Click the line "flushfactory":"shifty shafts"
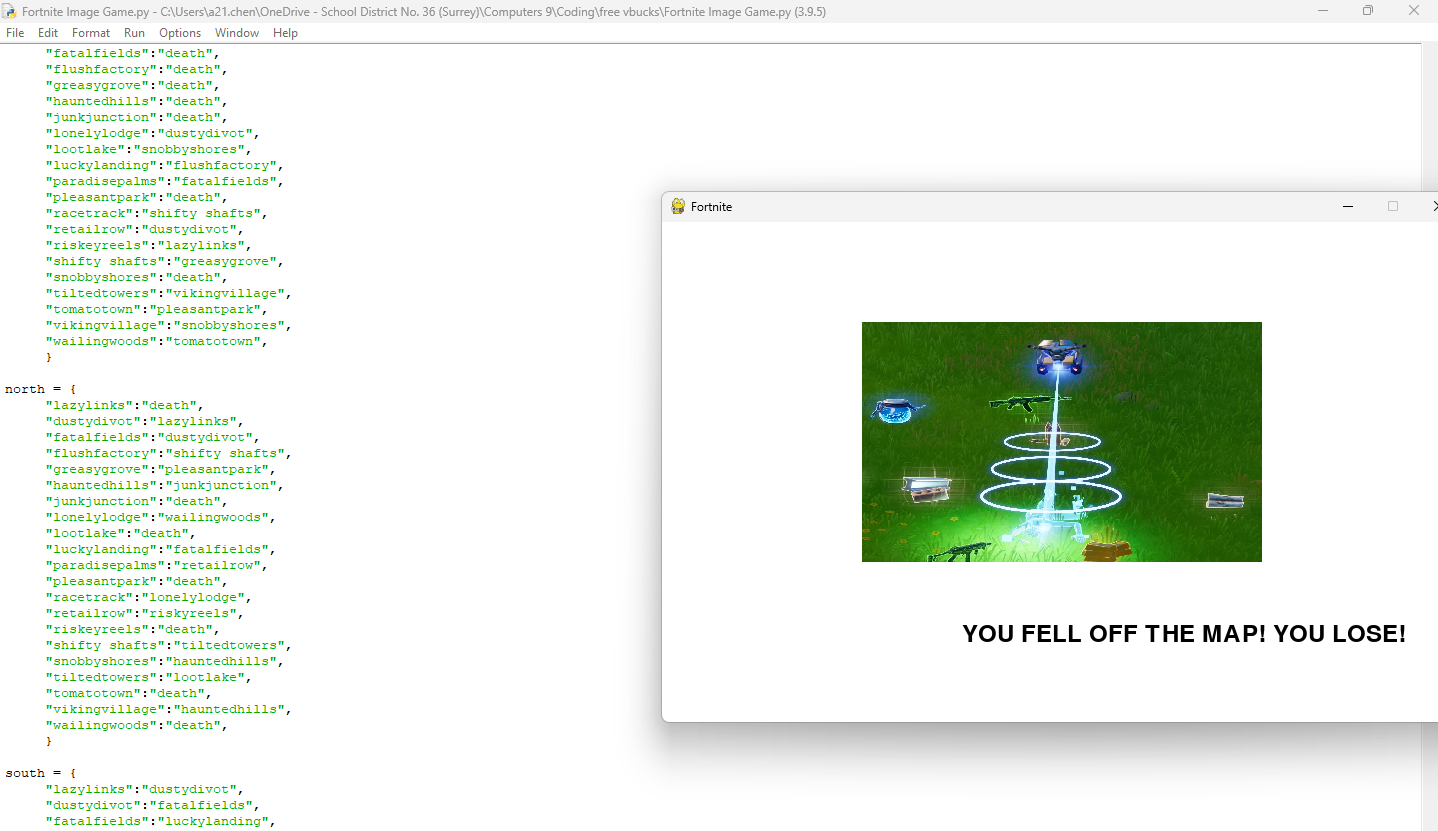Viewport: 1438px width, 831px height. point(168,453)
